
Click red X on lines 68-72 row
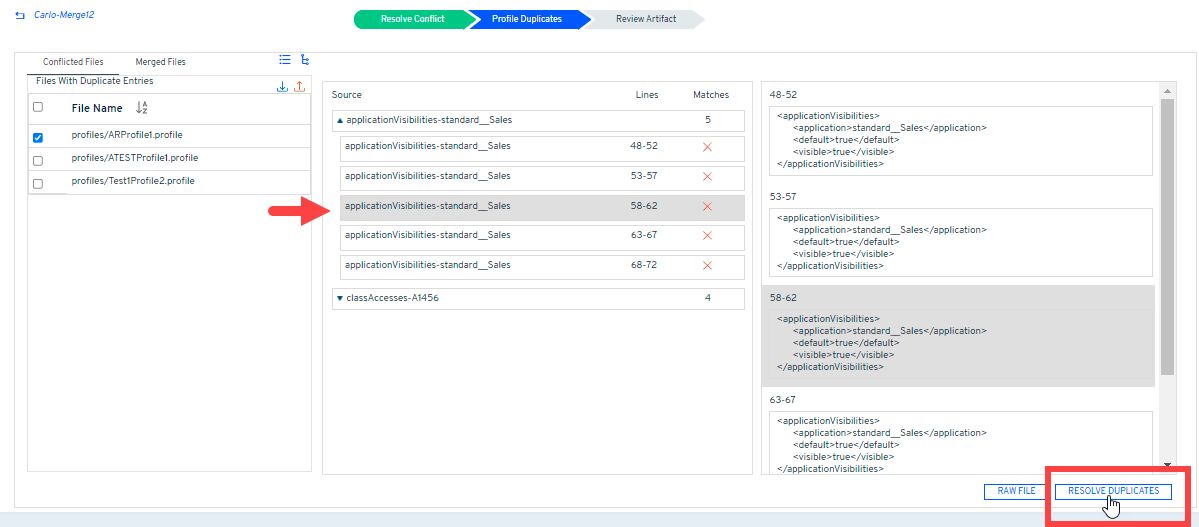coord(707,266)
